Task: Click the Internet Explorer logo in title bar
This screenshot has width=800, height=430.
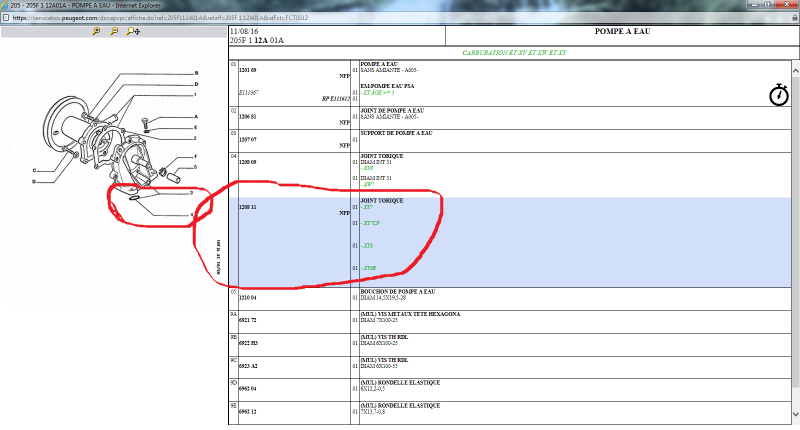Action: pyautogui.click(x=5, y=5)
